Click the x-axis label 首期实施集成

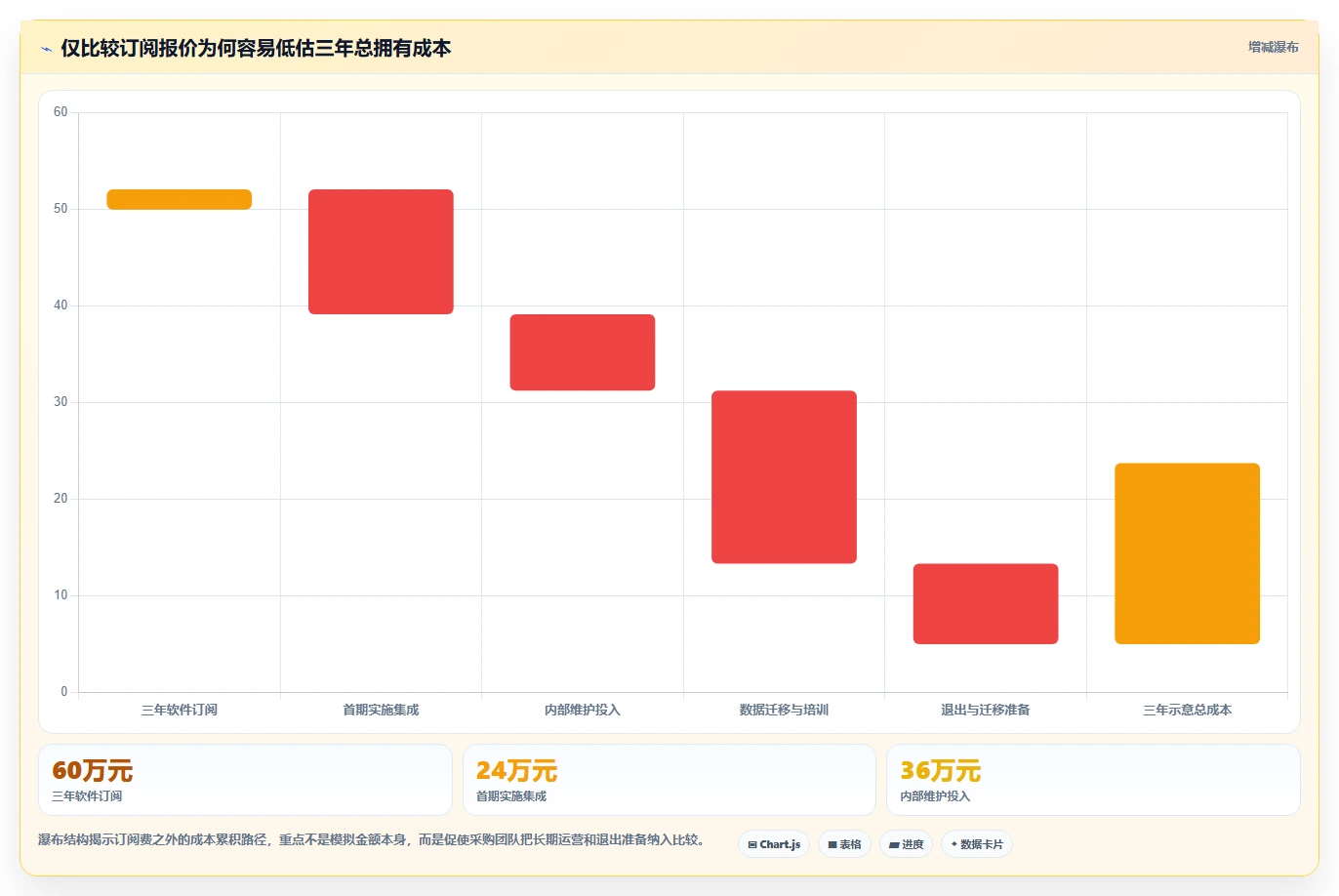click(x=381, y=710)
